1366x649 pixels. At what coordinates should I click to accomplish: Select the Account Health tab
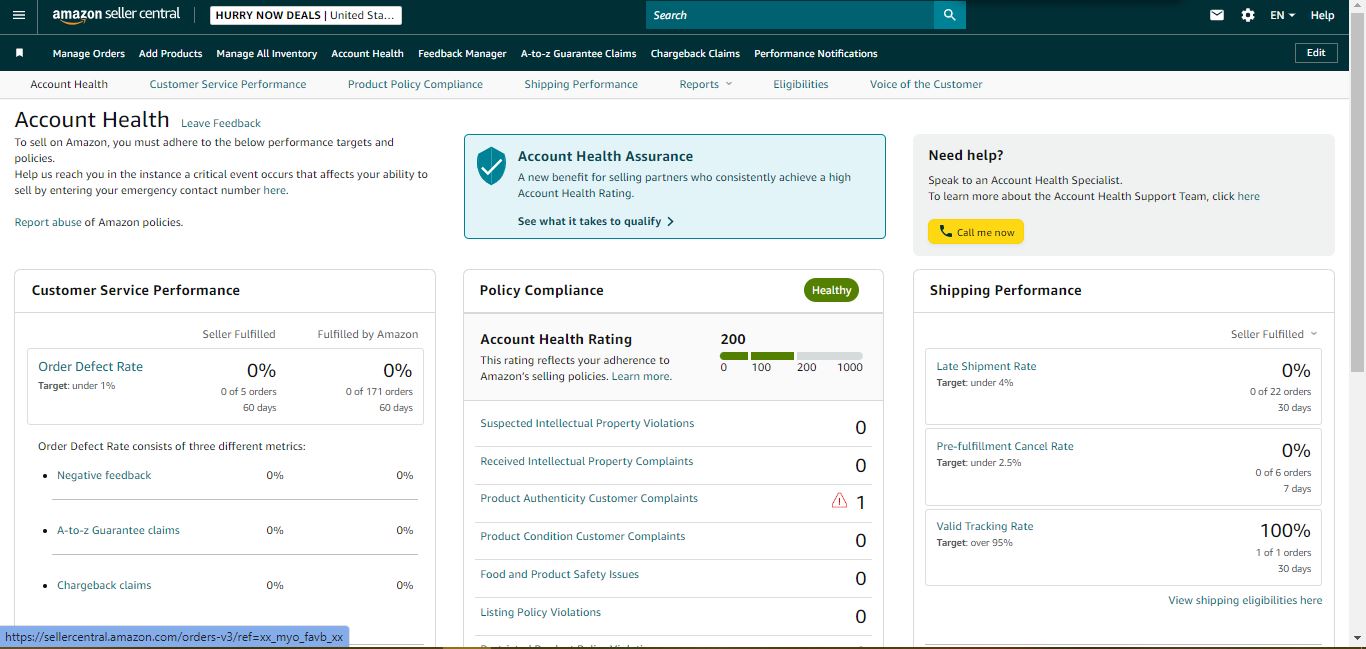point(69,84)
